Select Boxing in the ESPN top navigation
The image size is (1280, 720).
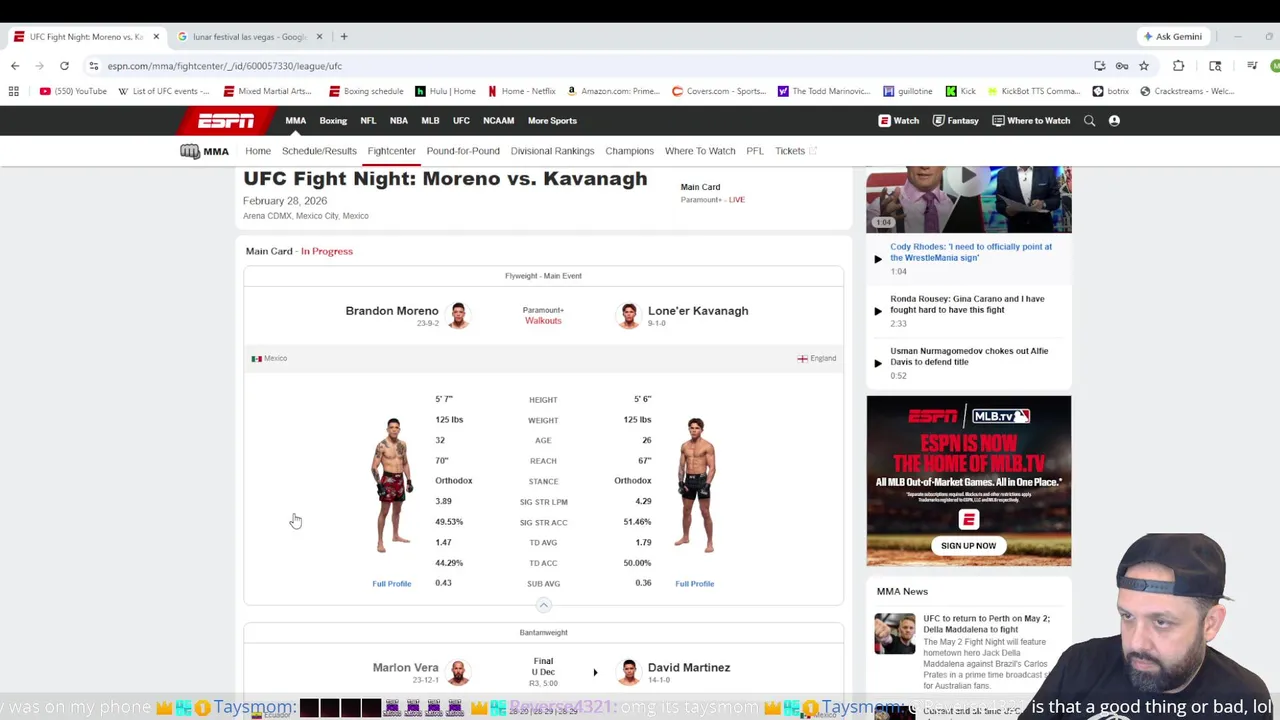pos(333,121)
